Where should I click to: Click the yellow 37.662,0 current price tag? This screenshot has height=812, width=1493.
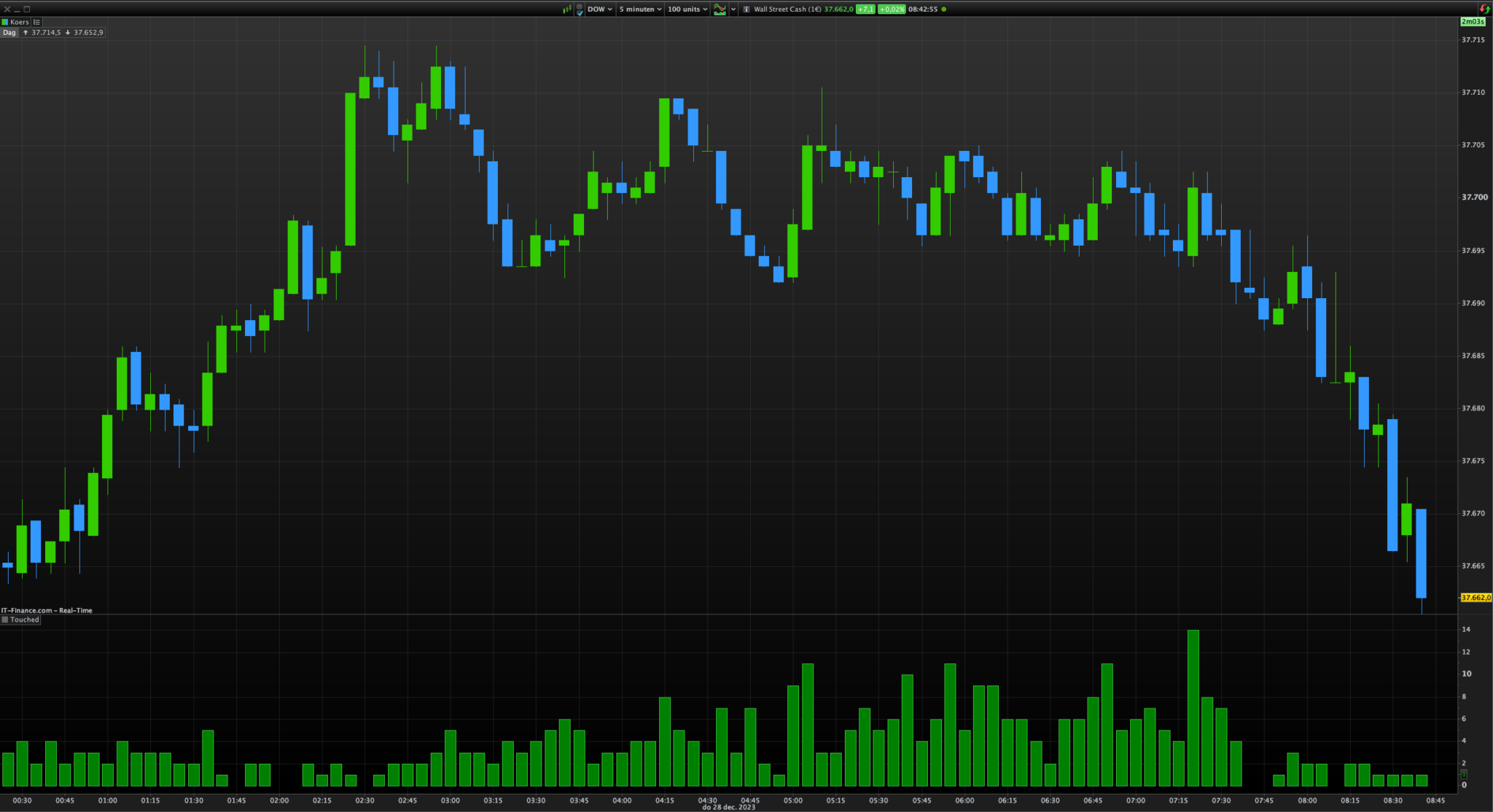1476,598
